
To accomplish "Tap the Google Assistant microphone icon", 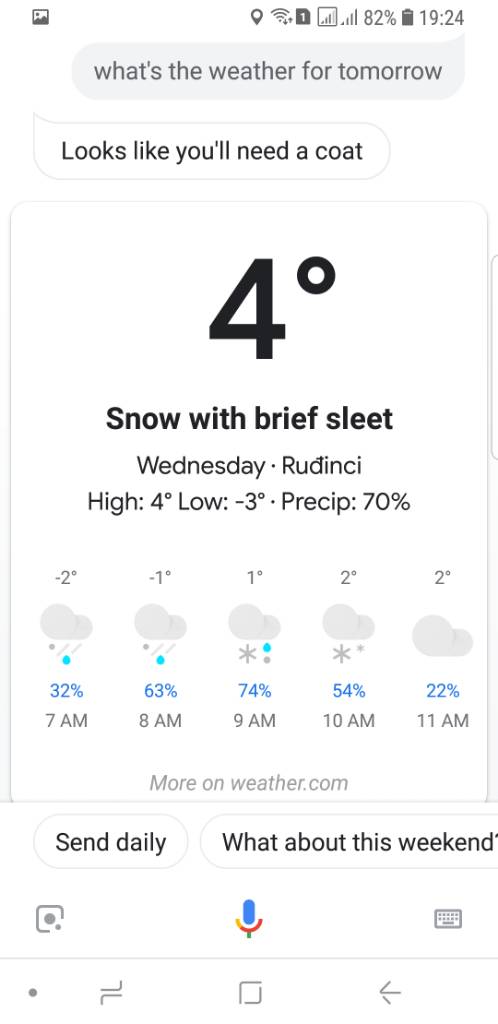I will pyautogui.click(x=249, y=918).
